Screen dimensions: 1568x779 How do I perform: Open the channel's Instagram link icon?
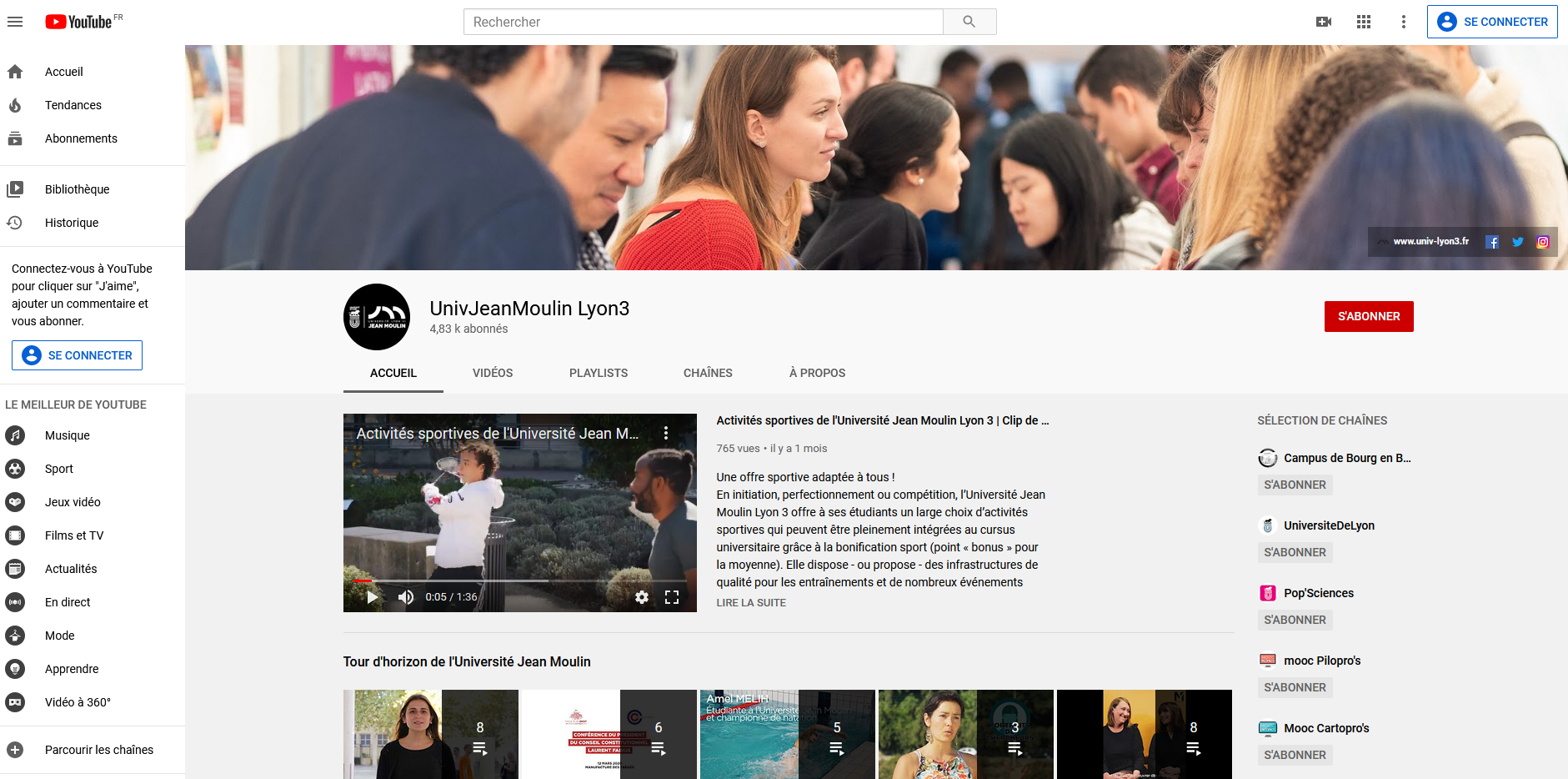(x=1543, y=242)
